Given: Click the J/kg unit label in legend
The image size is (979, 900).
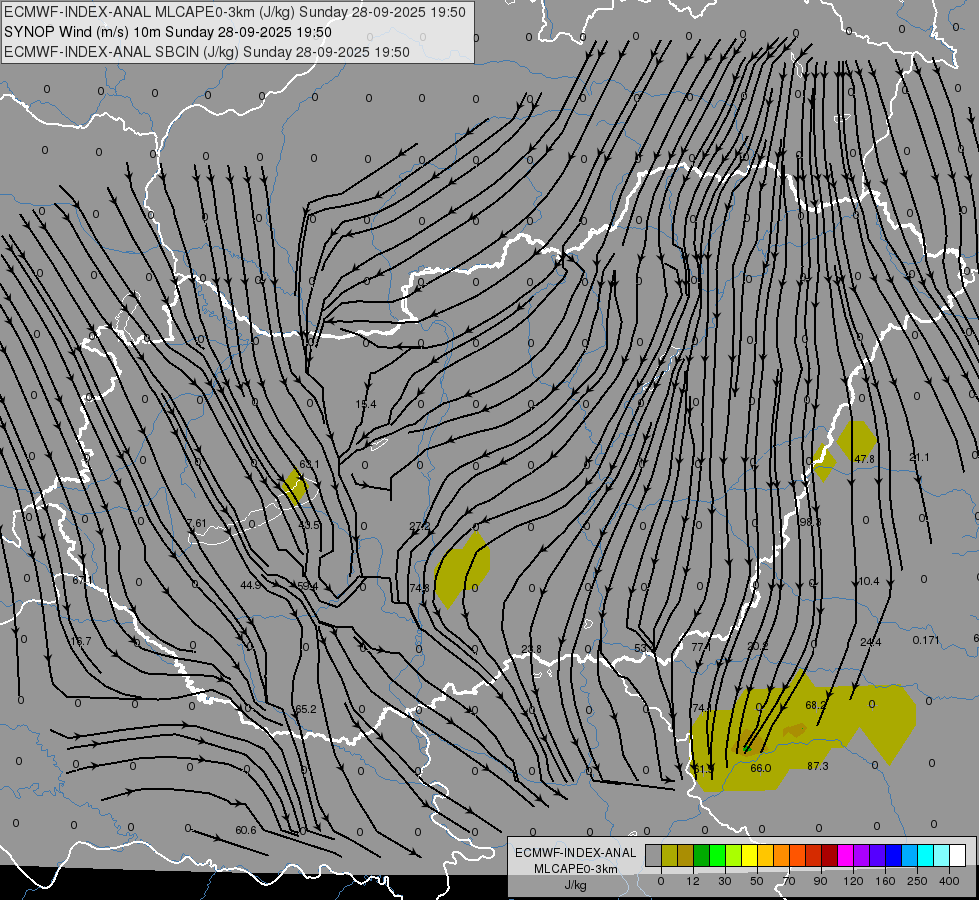Looking at the screenshot, I should point(575,885).
